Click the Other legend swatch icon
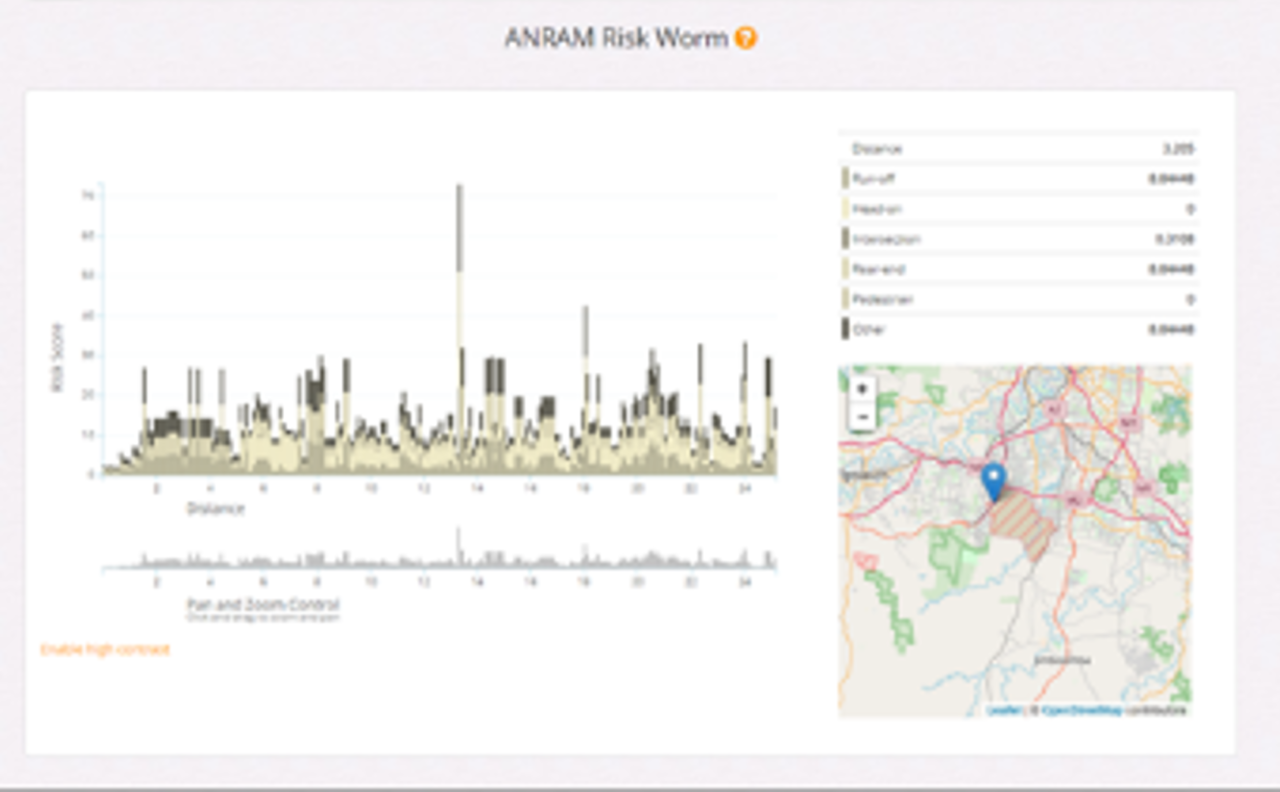 [x=845, y=328]
